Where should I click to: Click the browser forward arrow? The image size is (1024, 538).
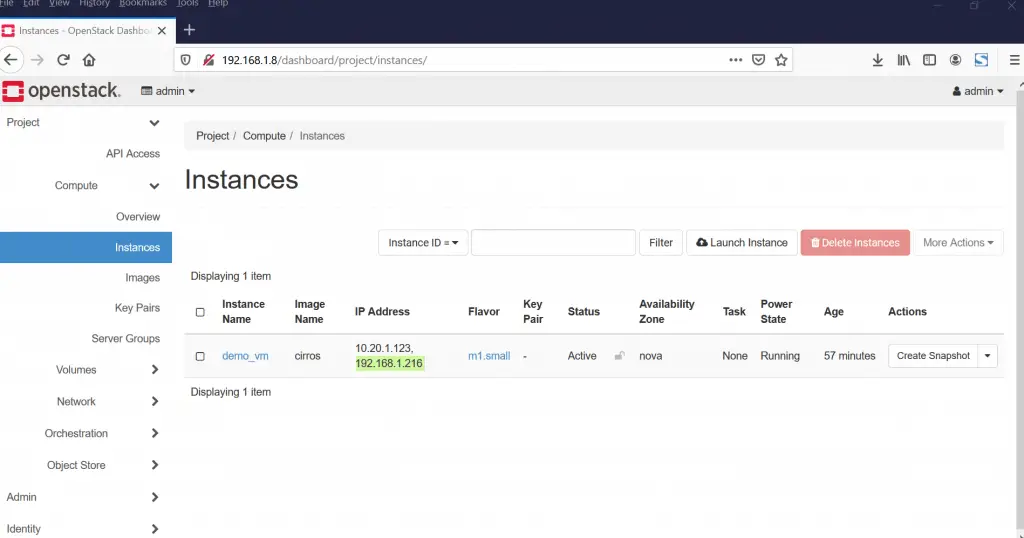[37, 60]
